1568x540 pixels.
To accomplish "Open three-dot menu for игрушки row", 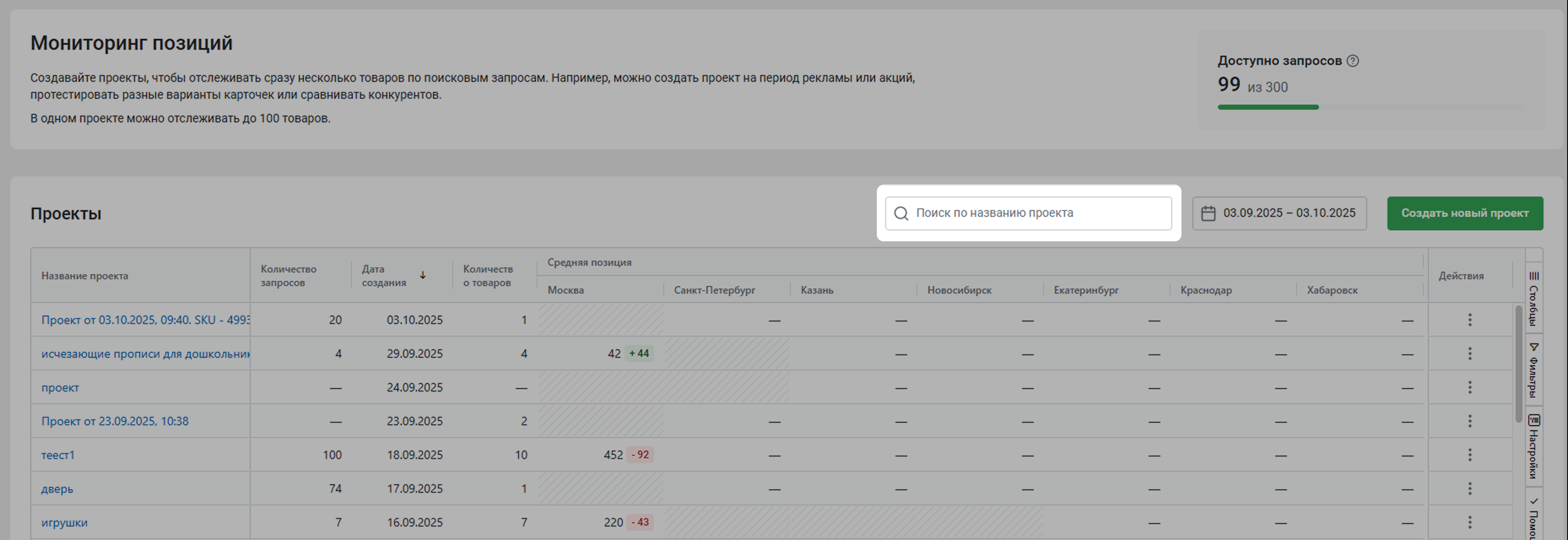I will coord(1469,522).
